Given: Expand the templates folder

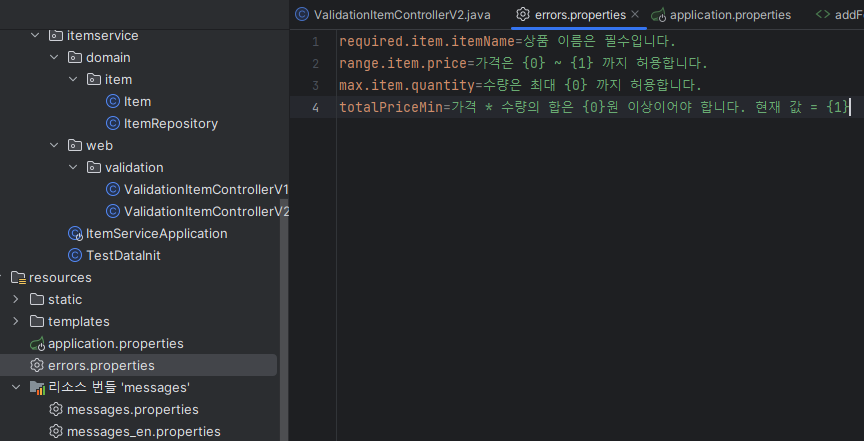Looking at the screenshot, I should [x=16, y=321].
